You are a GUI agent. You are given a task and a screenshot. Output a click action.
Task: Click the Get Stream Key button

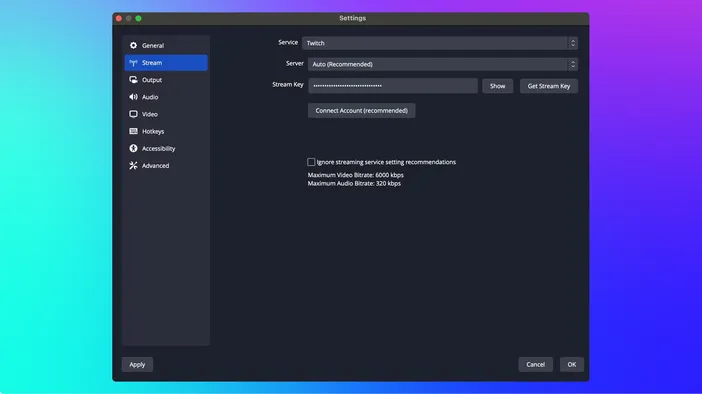[x=549, y=86]
